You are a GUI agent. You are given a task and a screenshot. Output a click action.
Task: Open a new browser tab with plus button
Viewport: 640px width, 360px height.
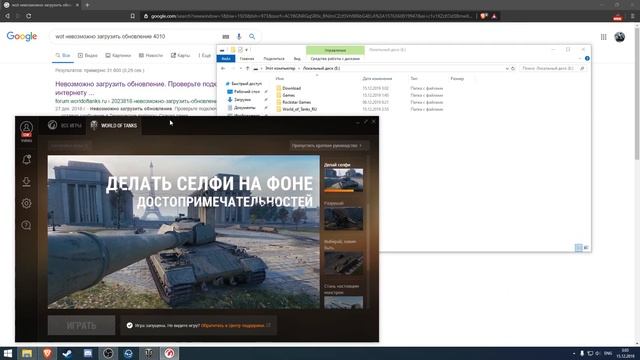click(x=87, y=5)
